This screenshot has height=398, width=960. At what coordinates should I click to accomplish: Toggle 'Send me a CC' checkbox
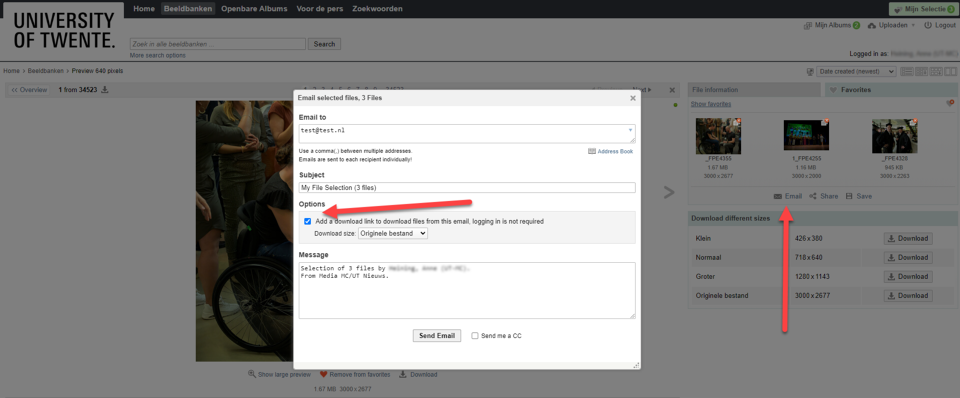coord(474,336)
